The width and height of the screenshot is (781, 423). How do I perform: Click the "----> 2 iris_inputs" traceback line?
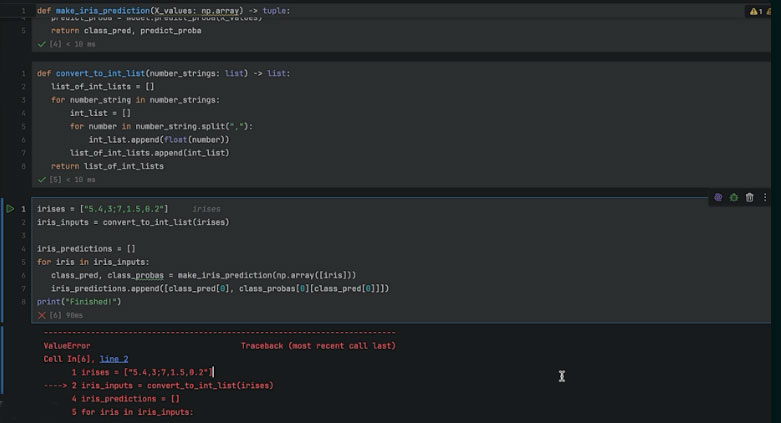pyautogui.click(x=158, y=385)
